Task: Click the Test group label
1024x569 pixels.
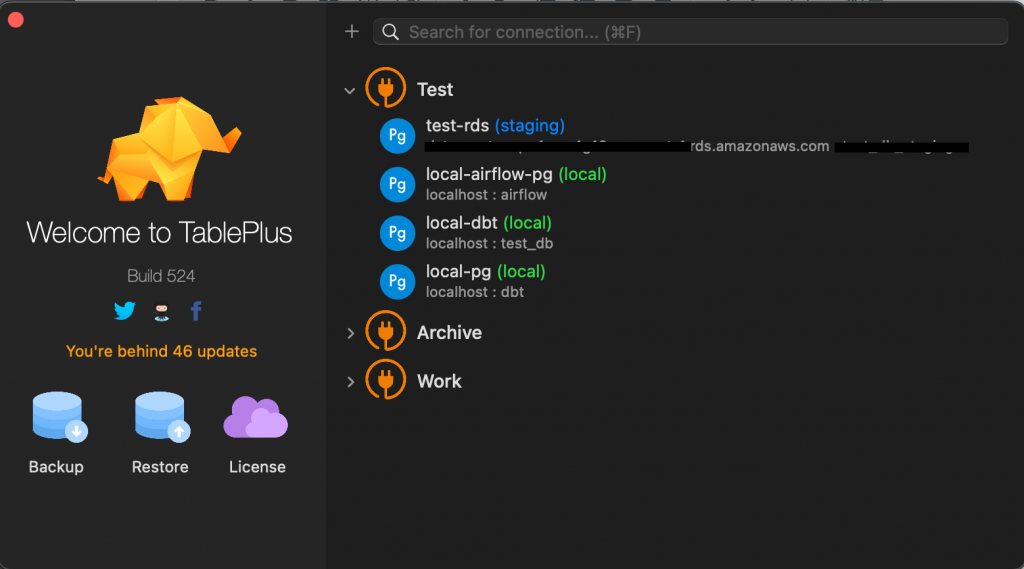Action: 435,89
